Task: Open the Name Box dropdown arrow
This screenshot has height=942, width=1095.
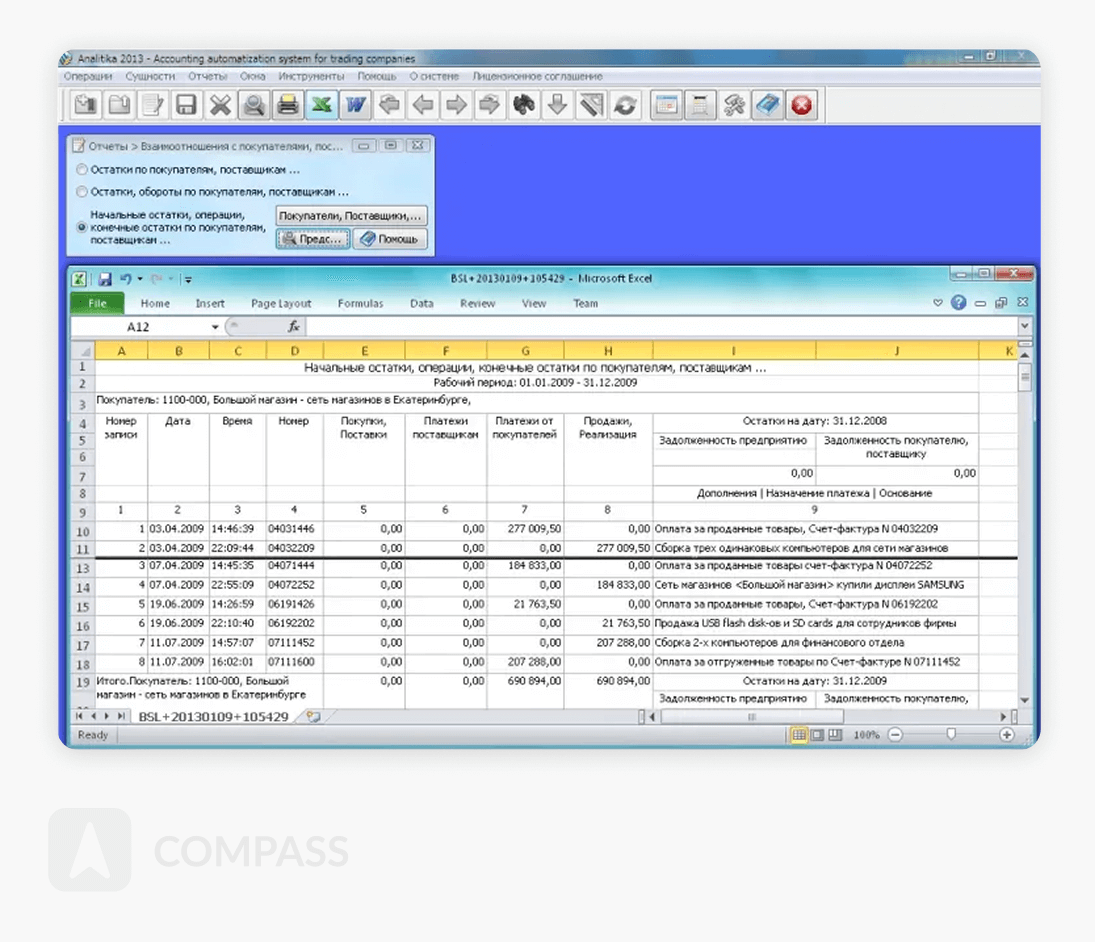Action: (x=215, y=327)
